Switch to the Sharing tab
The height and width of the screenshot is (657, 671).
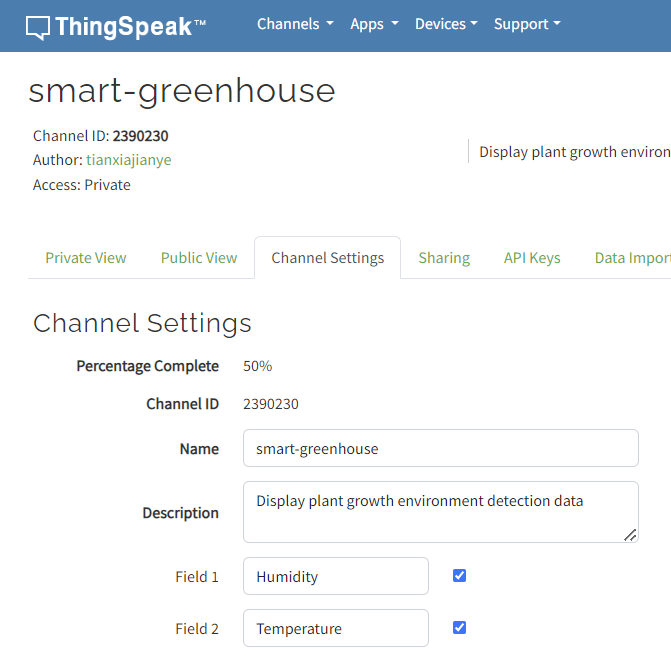click(x=444, y=258)
